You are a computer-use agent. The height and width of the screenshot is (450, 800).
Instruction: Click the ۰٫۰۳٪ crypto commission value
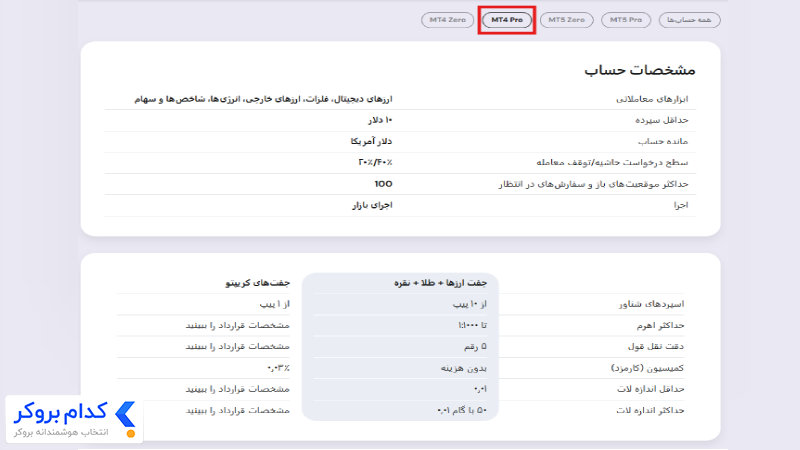[x=279, y=368]
